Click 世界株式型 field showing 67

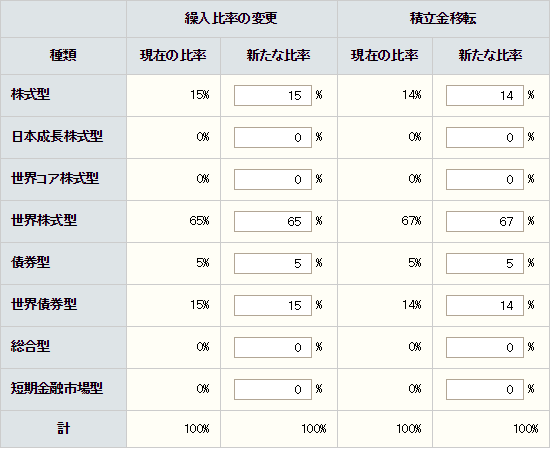(485, 221)
